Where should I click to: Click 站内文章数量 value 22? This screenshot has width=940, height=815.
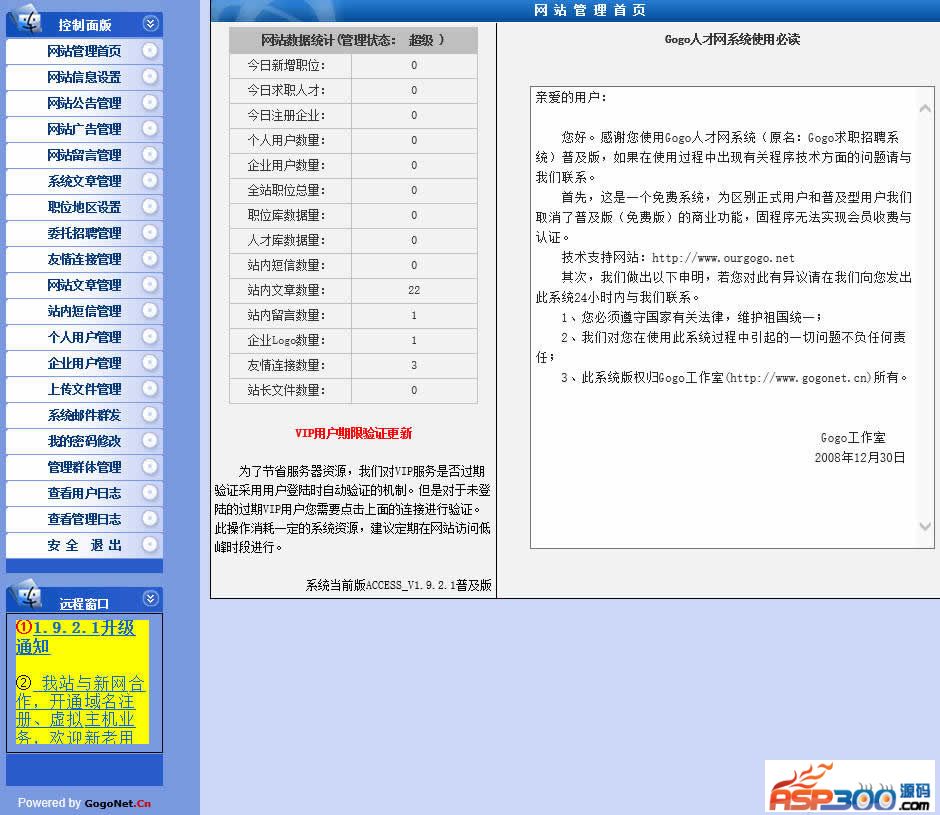(414, 290)
